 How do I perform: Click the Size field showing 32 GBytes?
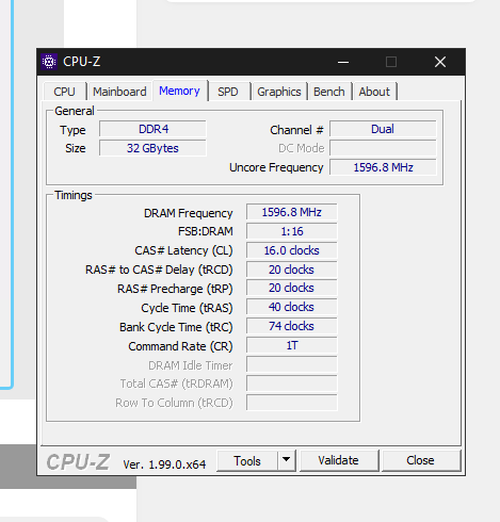click(x=153, y=148)
